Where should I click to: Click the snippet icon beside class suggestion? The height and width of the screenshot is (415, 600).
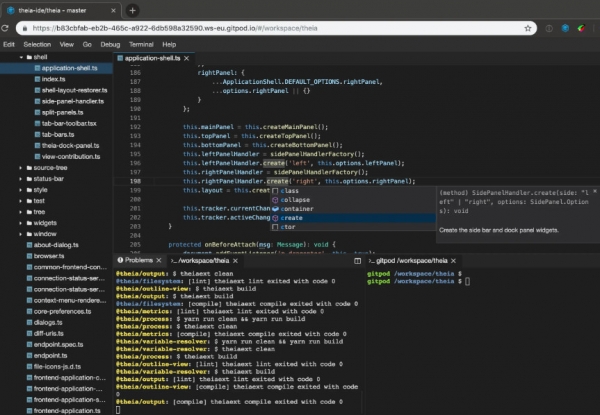point(274,189)
